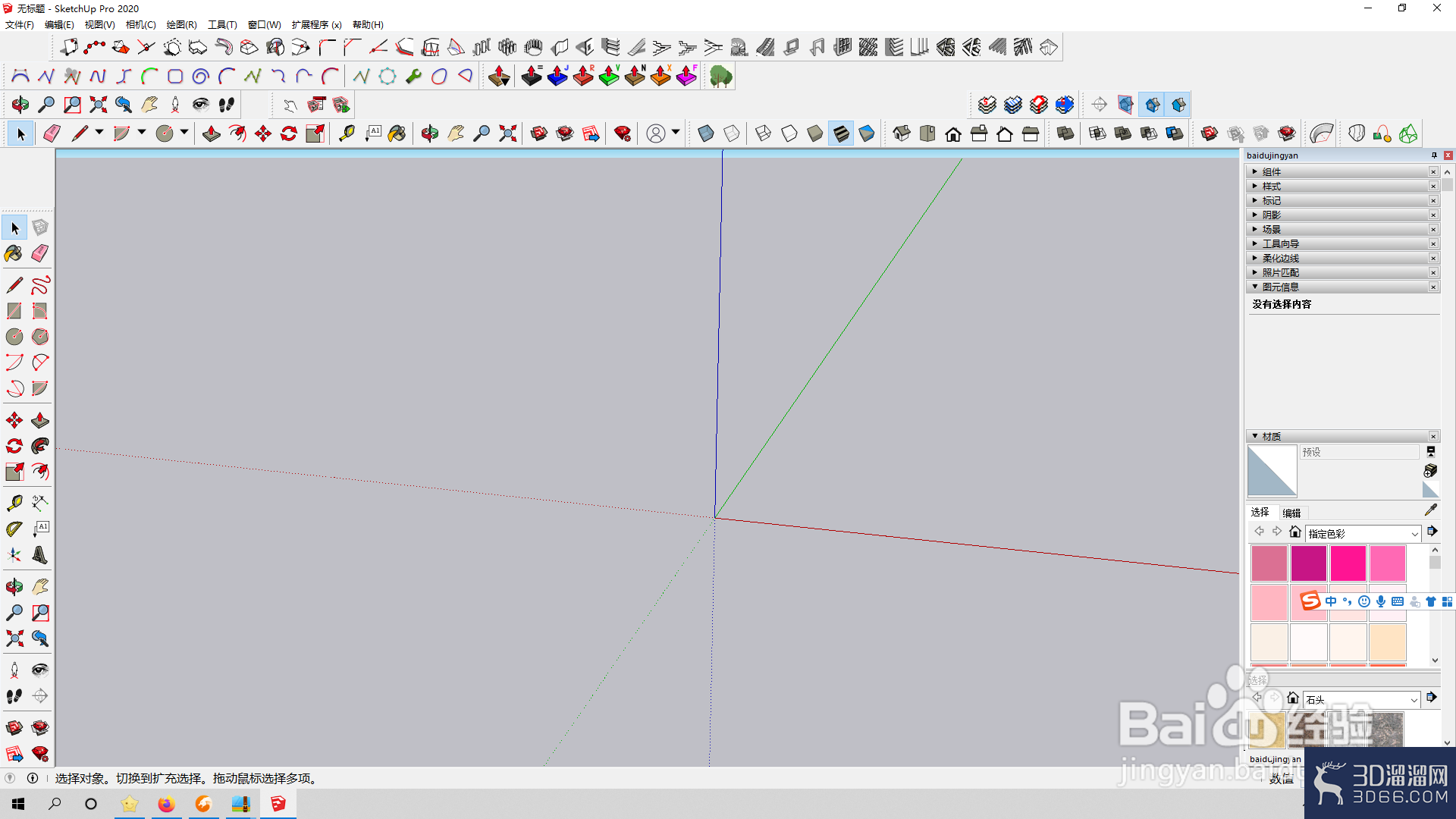
Task: Expand the 场景 panel
Action: tap(1338, 230)
